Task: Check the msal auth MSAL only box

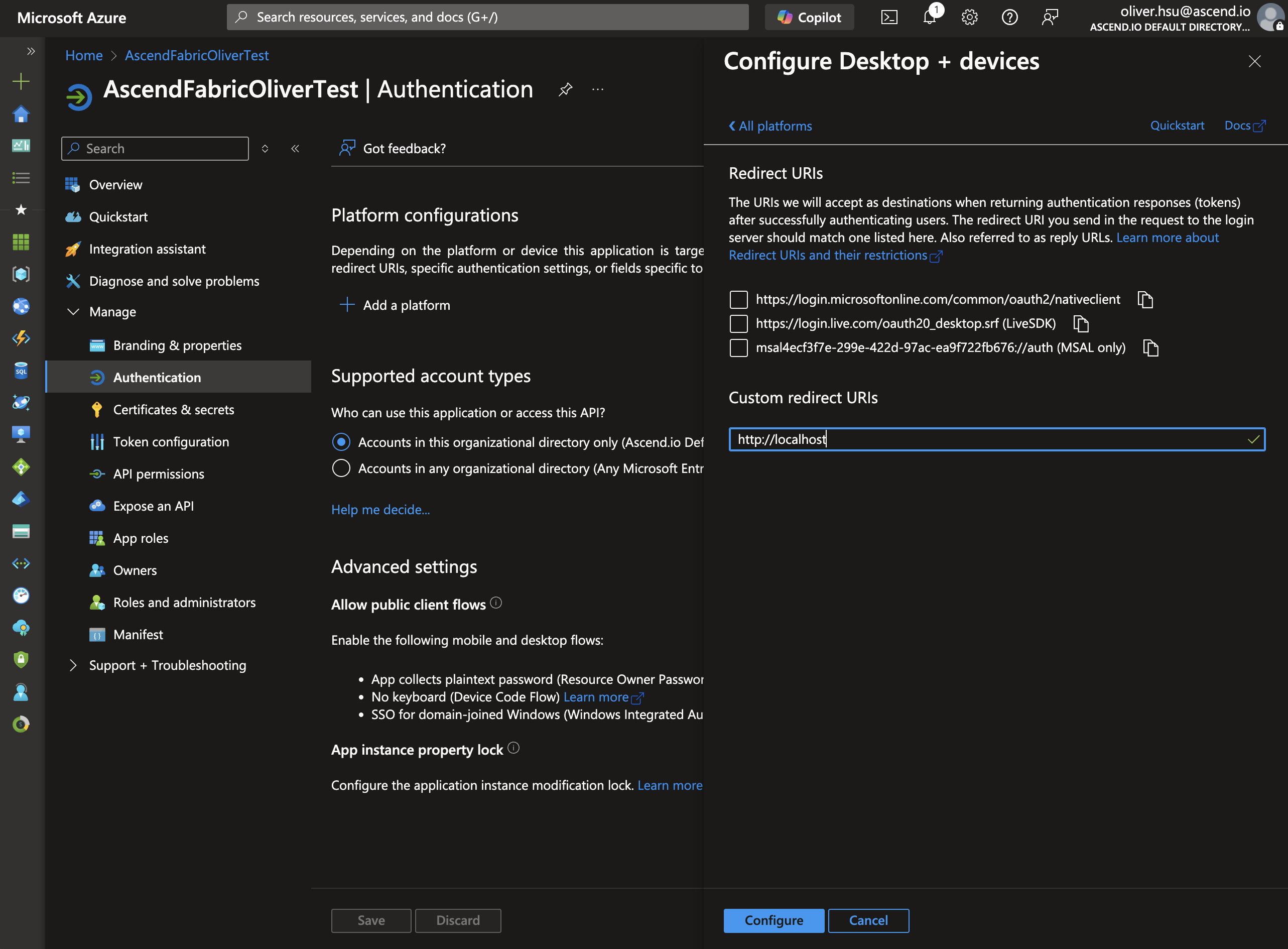Action: click(x=738, y=347)
